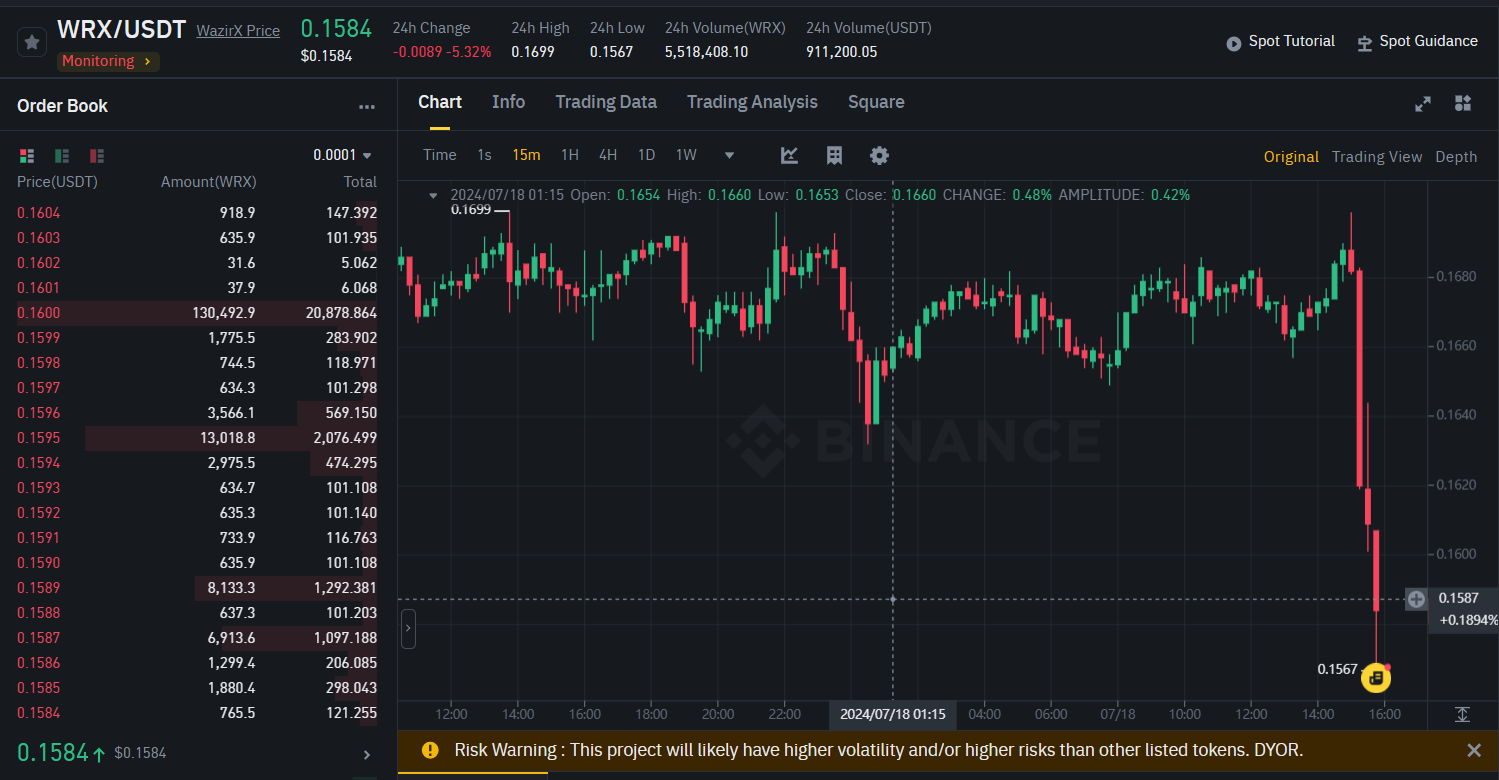
Task: Click the 2024/07/18 01:15 time label
Action: pos(892,714)
